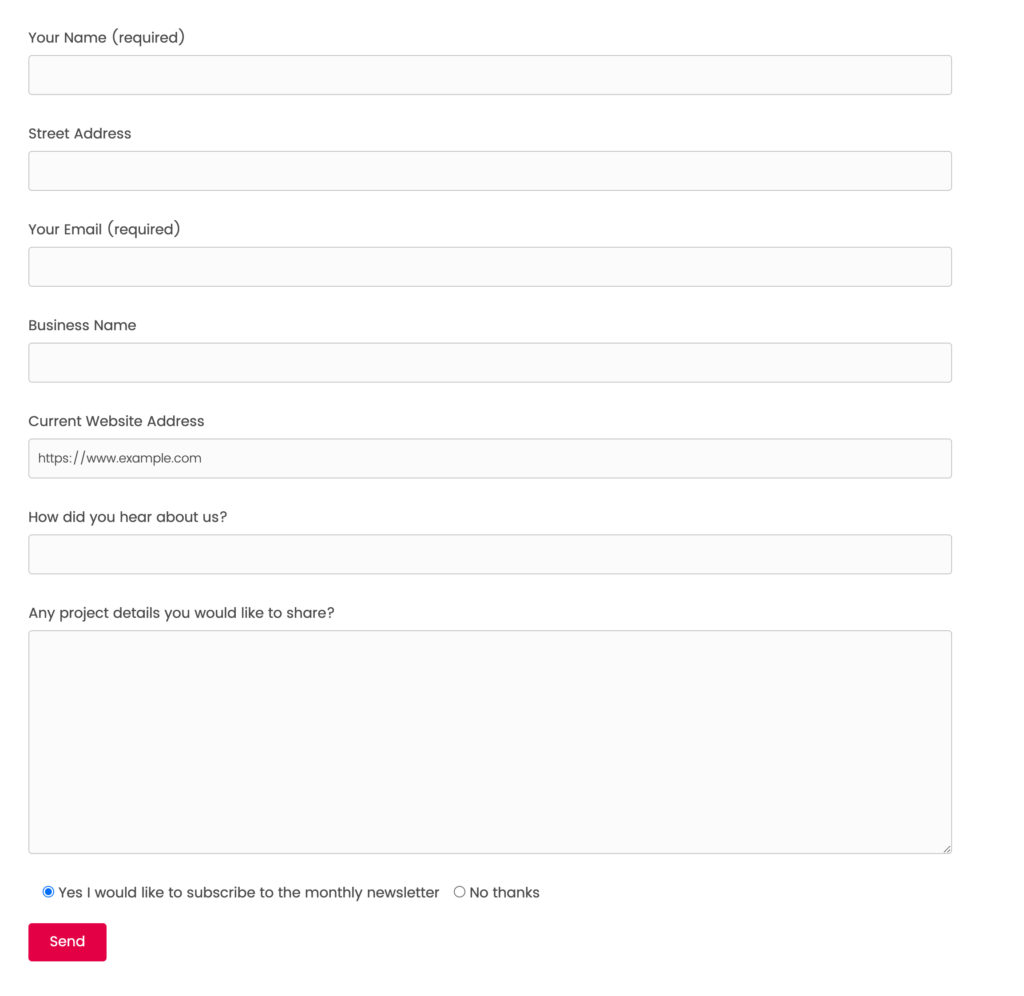Click the Your Name required label
This screenshot has height=996, width=1024.
click(x=106, y=37)
